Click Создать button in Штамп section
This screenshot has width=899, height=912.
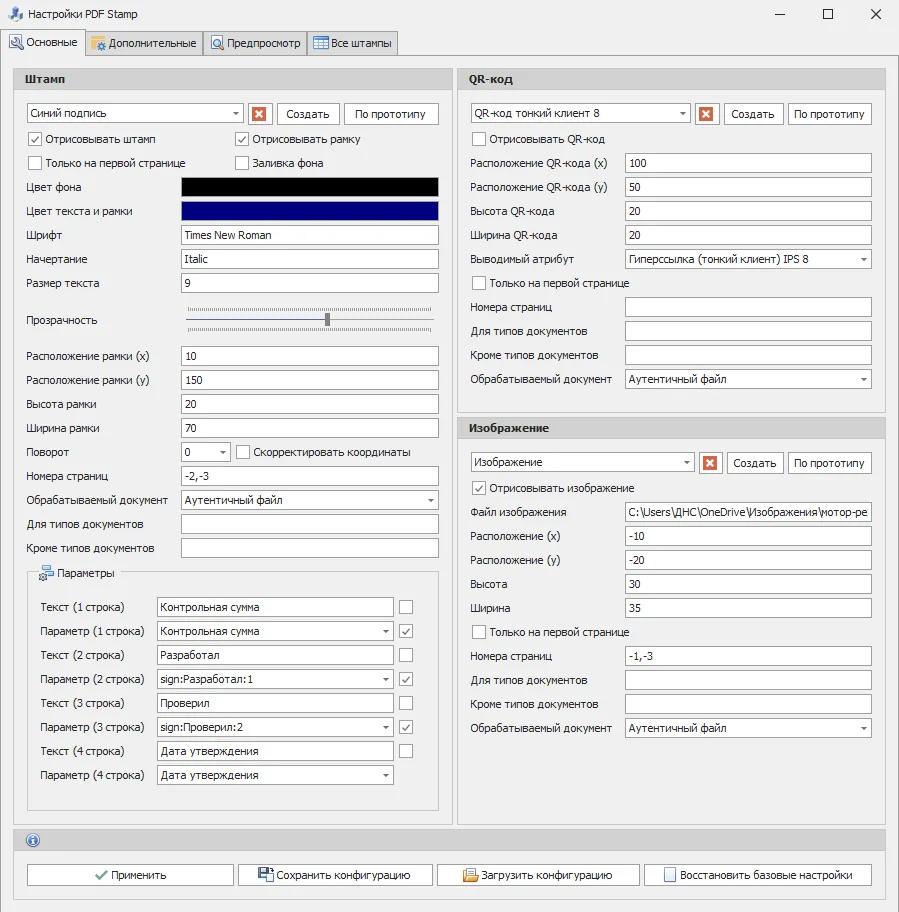point(308,114)
